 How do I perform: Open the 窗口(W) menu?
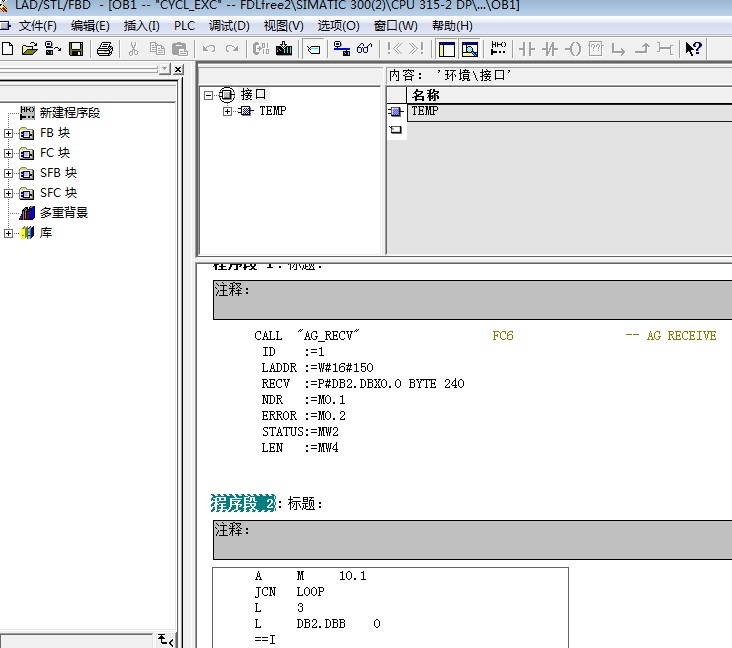pyautogui.click(x=395, y=26)
